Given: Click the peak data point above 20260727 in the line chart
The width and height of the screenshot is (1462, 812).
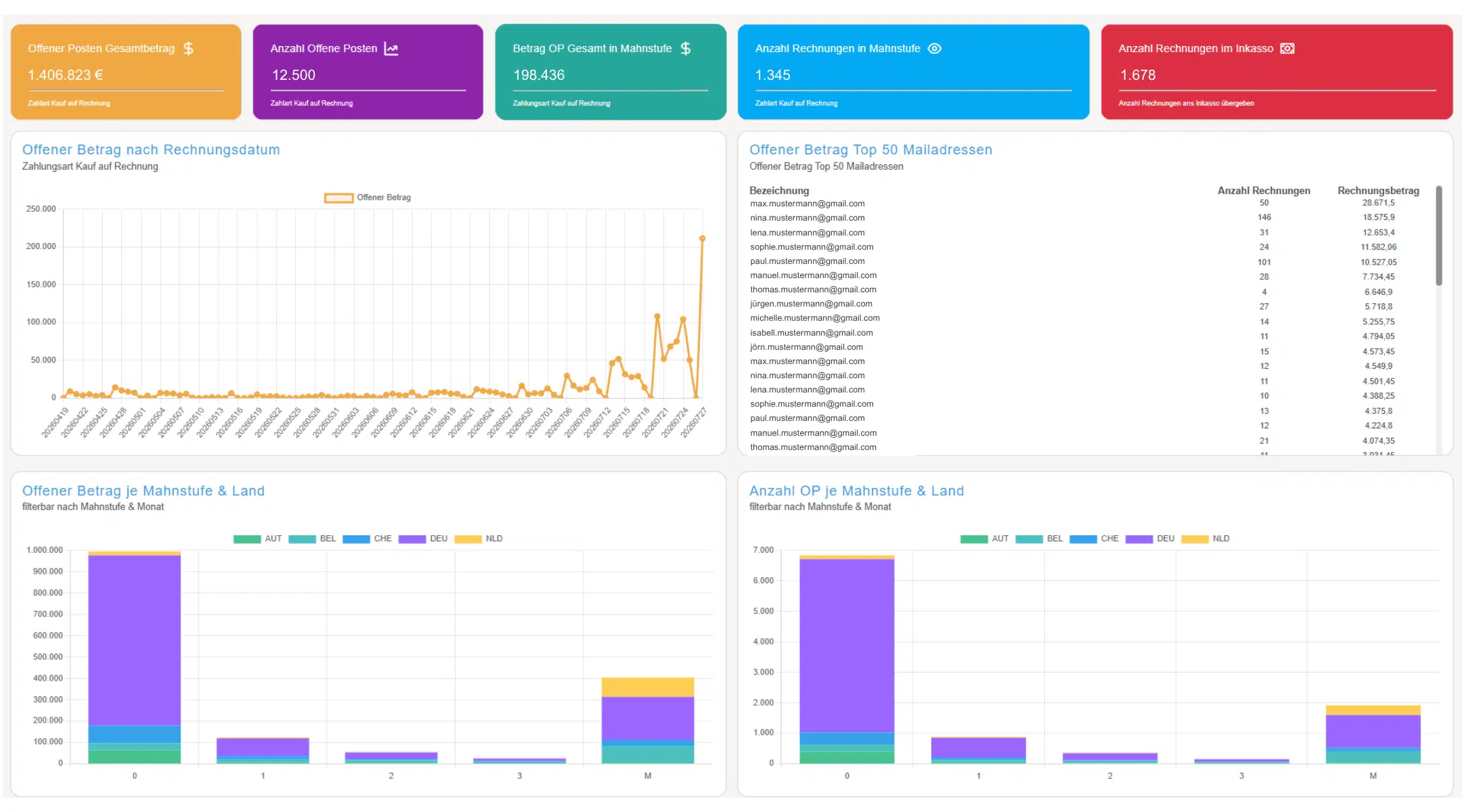Looking at the screenshot, I should (x=702, y=238).
